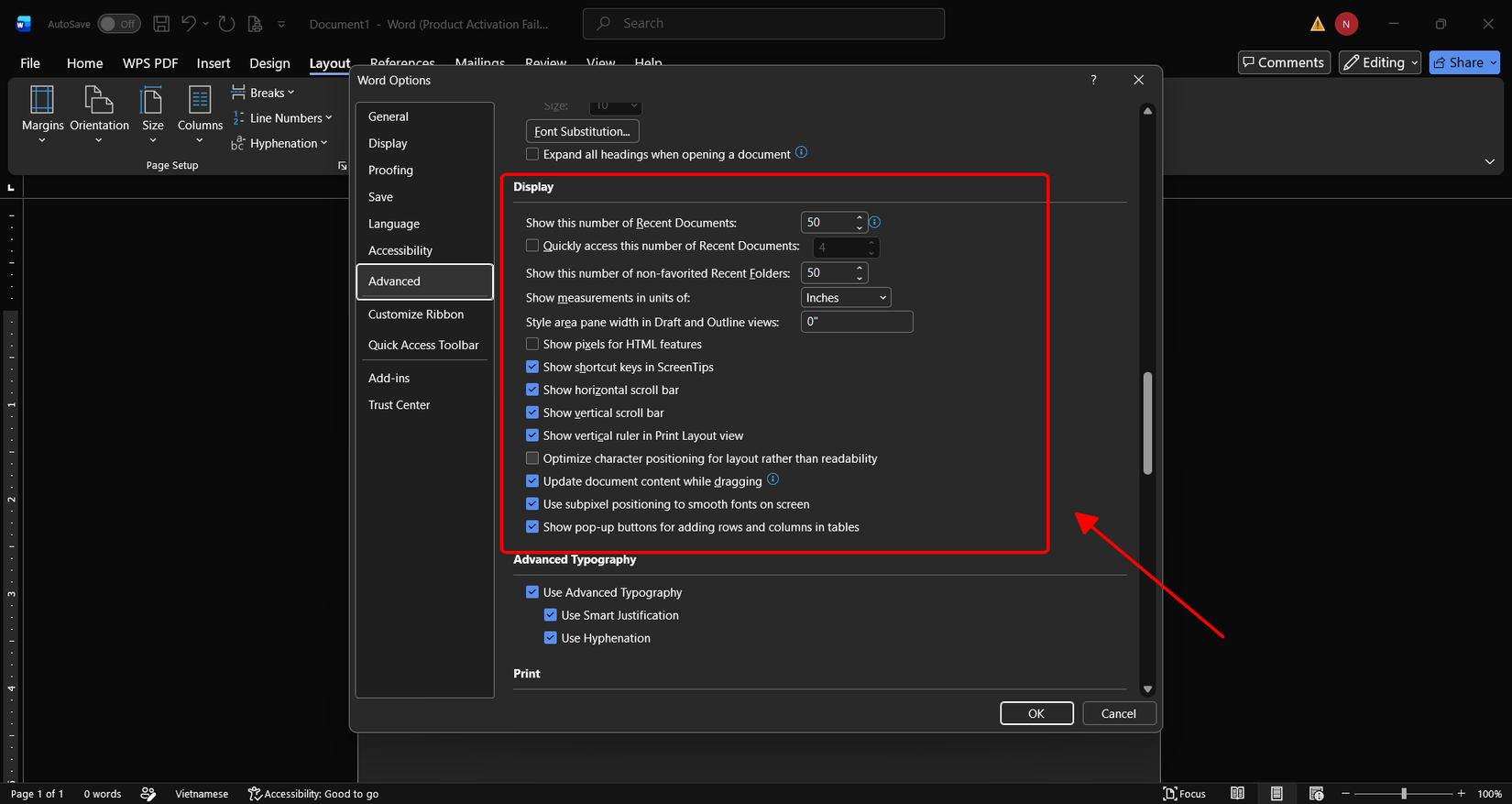Click the activation warning triangle icon
The height and width of the screenshot is (804, 1512).
[x=1318, y=24]
